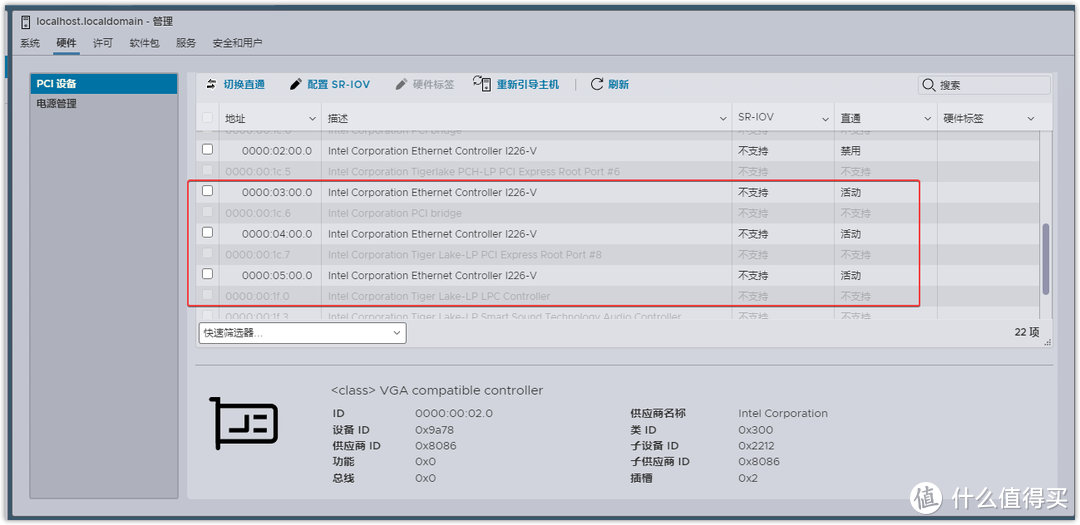The image size is (1080, 525).
Task: Expand the 快速筛选器 combo box
Action: point(302,333)
